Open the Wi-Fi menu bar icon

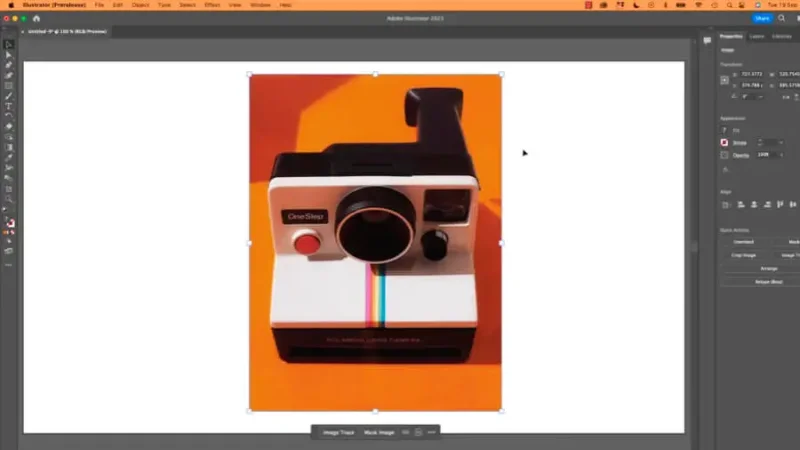click(698, 5)
